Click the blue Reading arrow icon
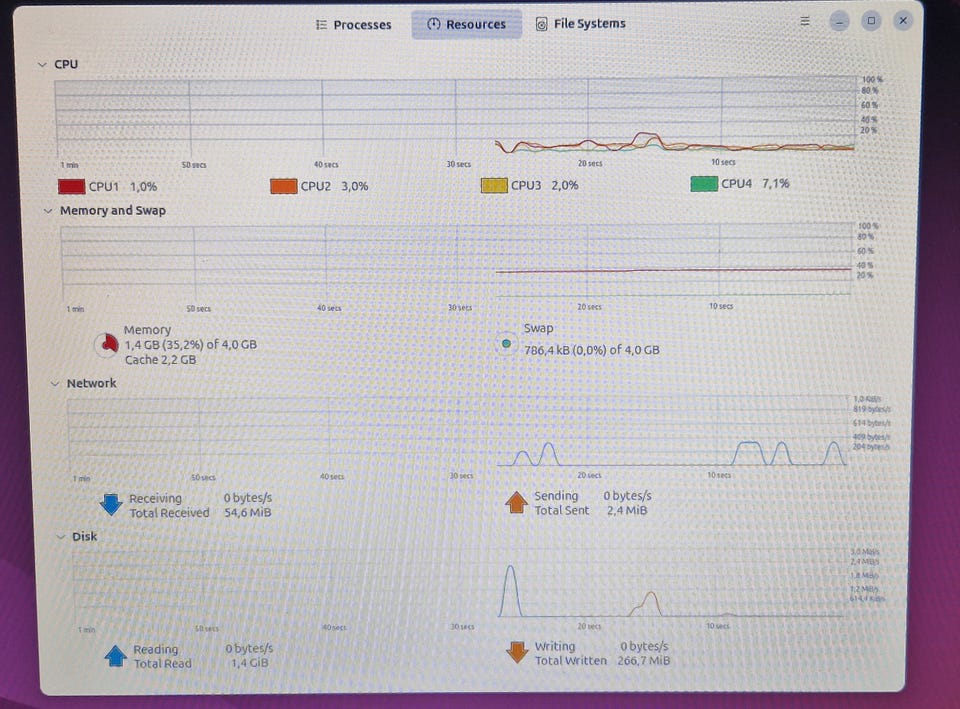The width and height of the screenshot is (960, 709). [116, 656]
